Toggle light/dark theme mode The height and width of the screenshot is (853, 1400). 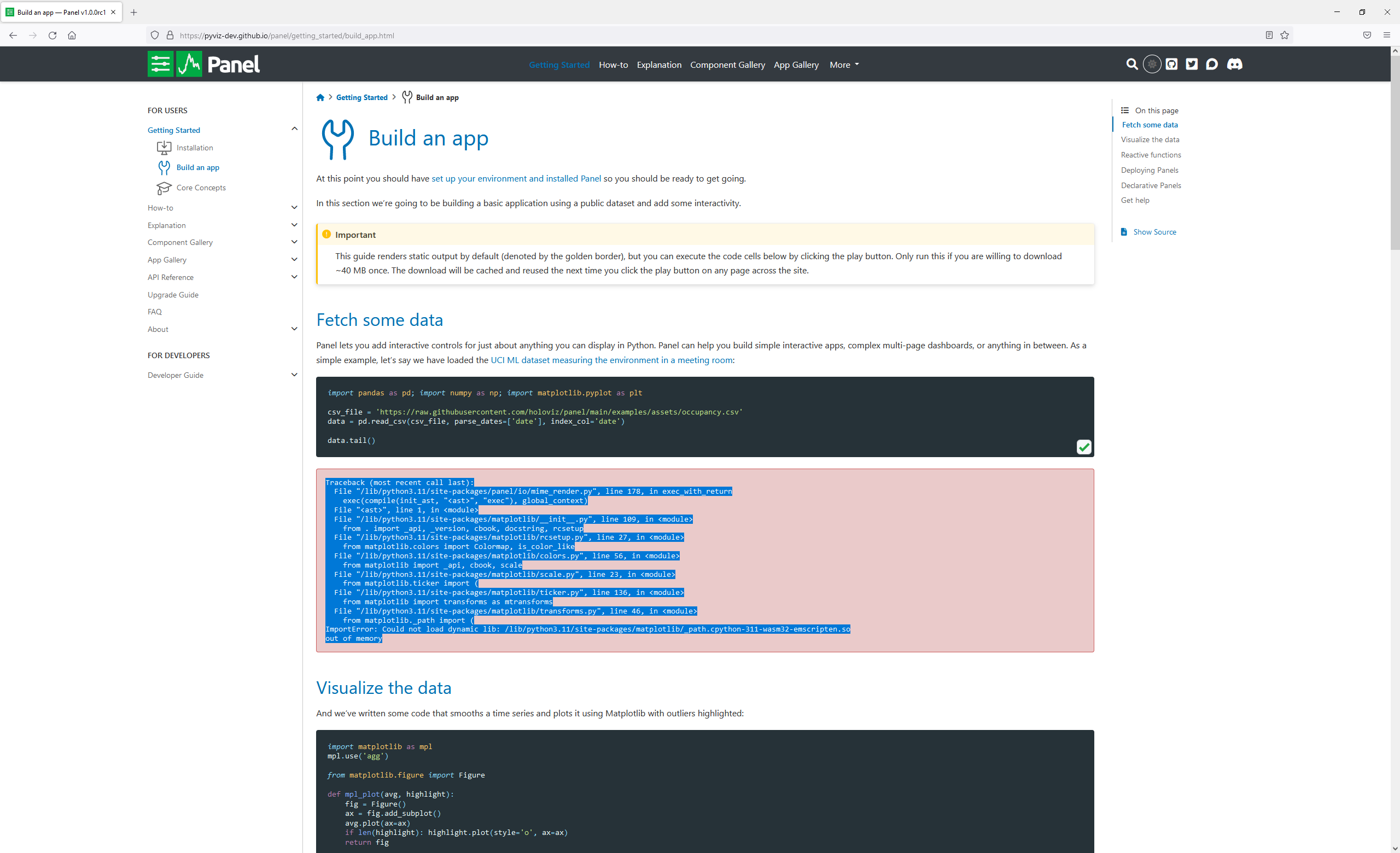coord(1152,64)
